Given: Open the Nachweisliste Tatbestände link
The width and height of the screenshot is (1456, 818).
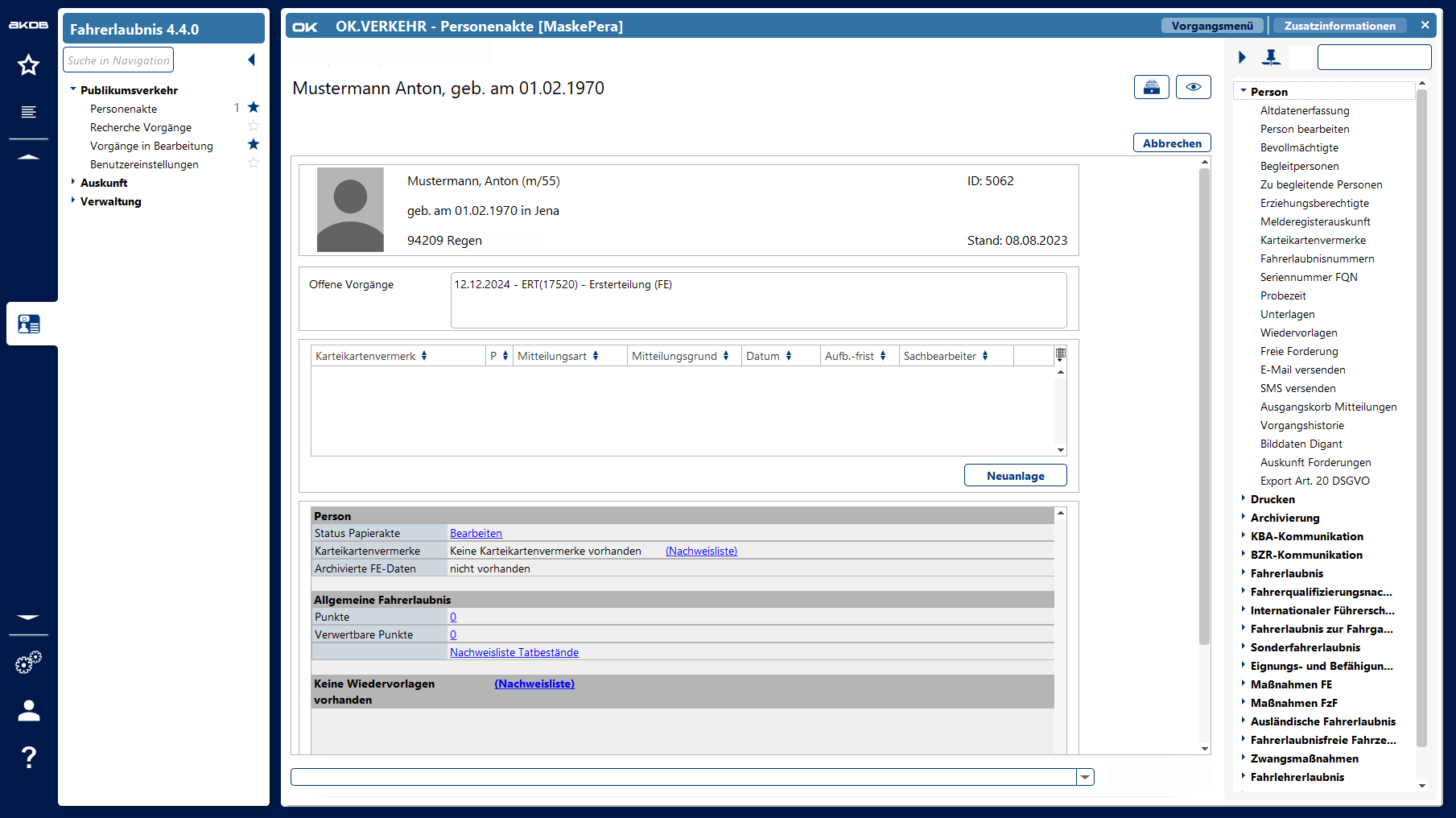Looking at the screenshot, I should (514, 652).
